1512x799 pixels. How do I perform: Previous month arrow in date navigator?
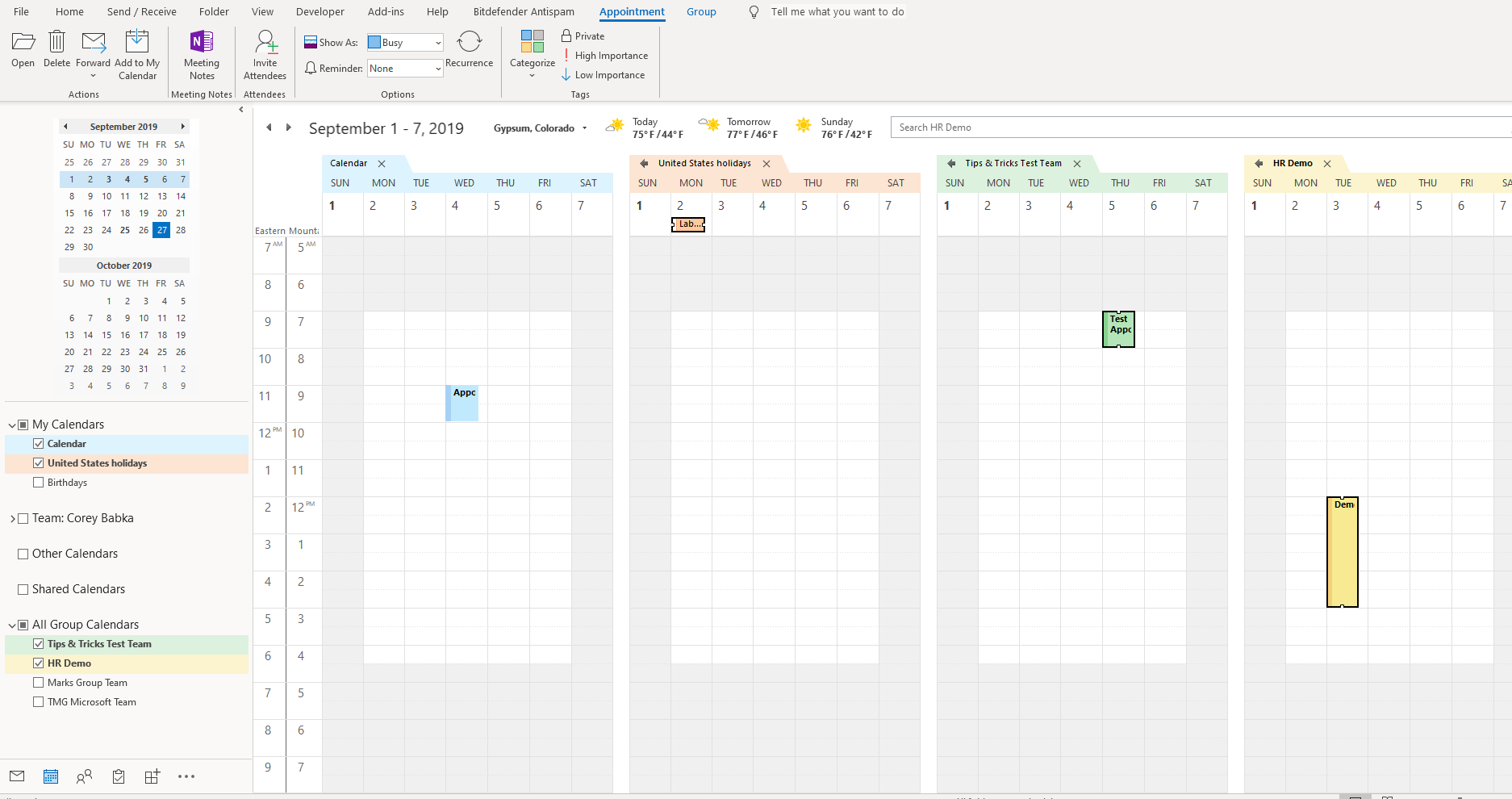[65, 127]
